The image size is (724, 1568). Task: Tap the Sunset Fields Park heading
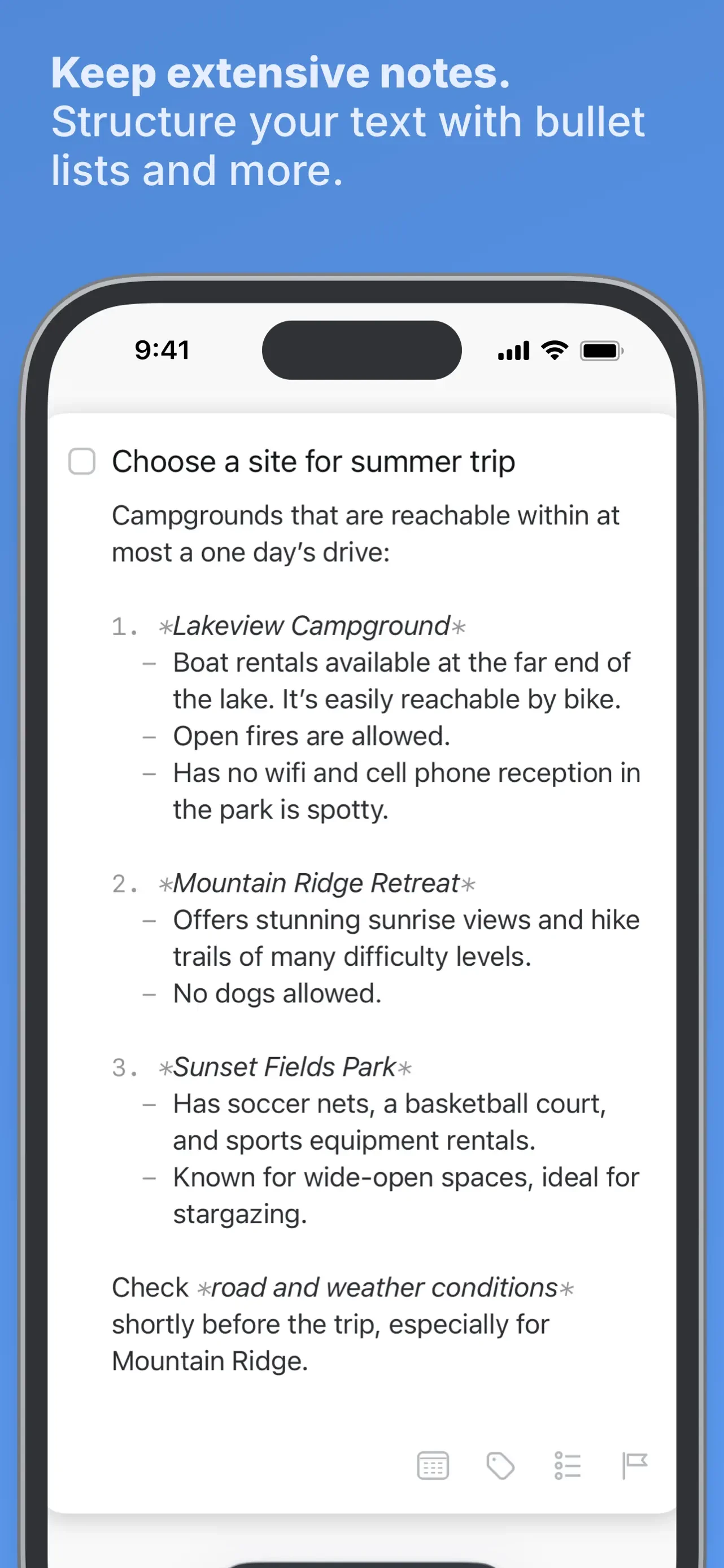pos(285,1067)
